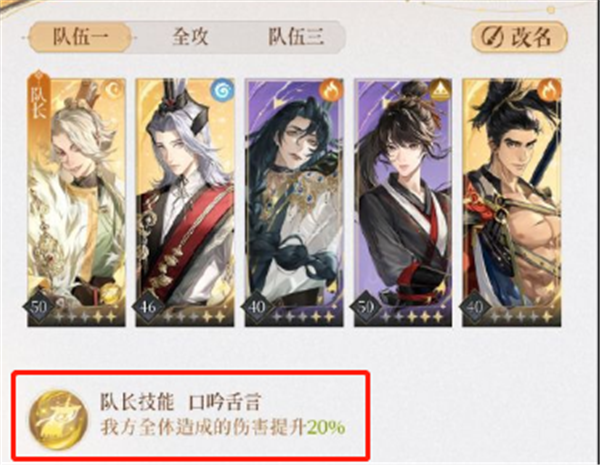The height and width of the screenshot is (465, 600).
Task: Choose the dark-haired character with peacock collar
Action: (x=294, y=202)
